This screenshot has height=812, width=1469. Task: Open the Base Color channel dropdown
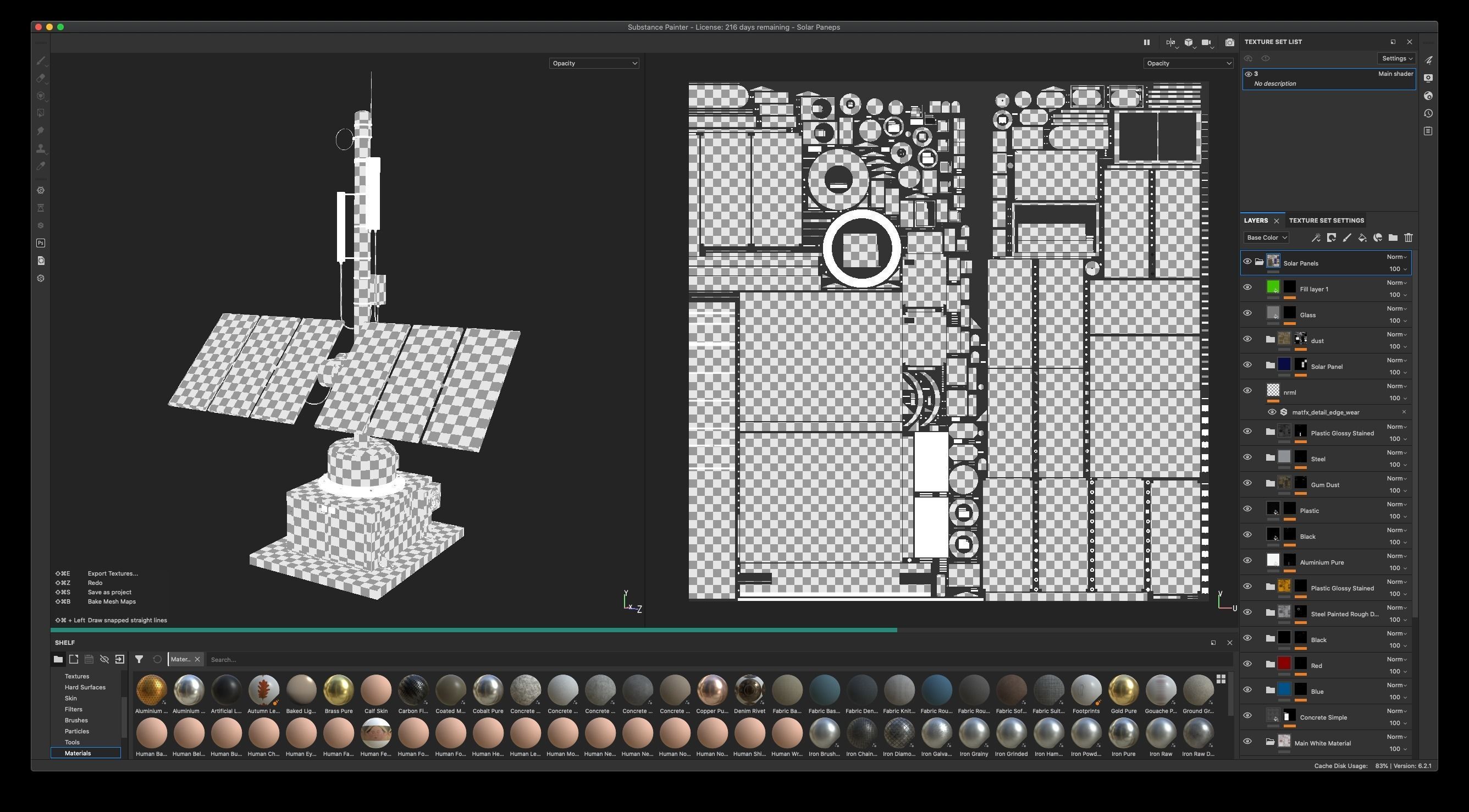point(1266,238)
